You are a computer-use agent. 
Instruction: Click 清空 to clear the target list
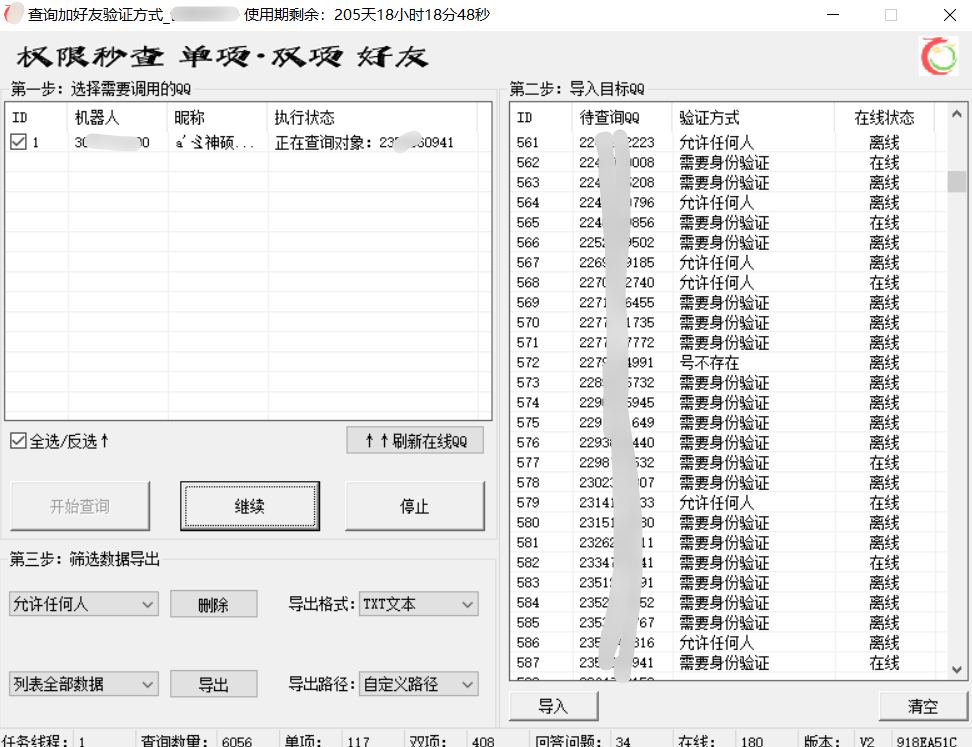pyautogui.click(x=922, y=706)
